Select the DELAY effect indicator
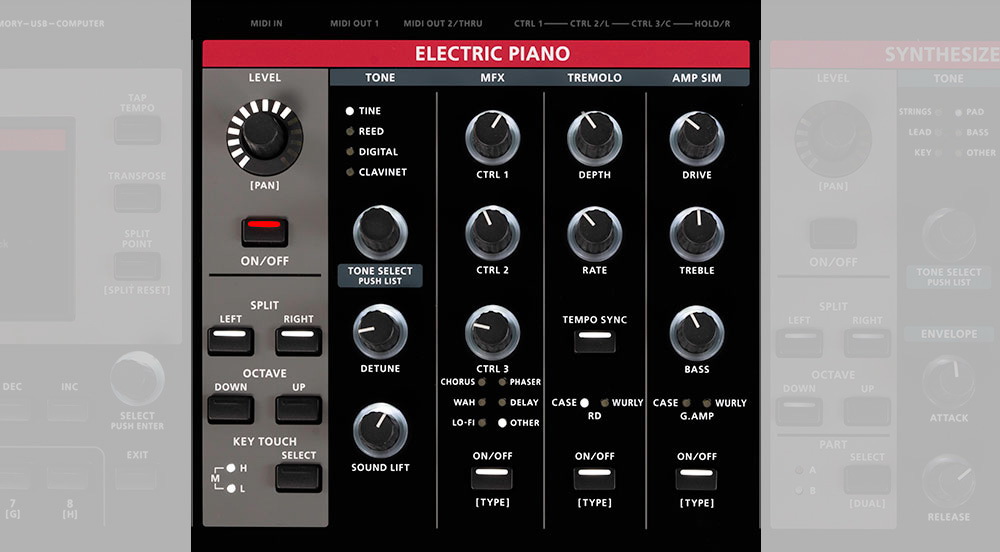Viewport: 1000px width, 552px height. [x=503, y=402]
